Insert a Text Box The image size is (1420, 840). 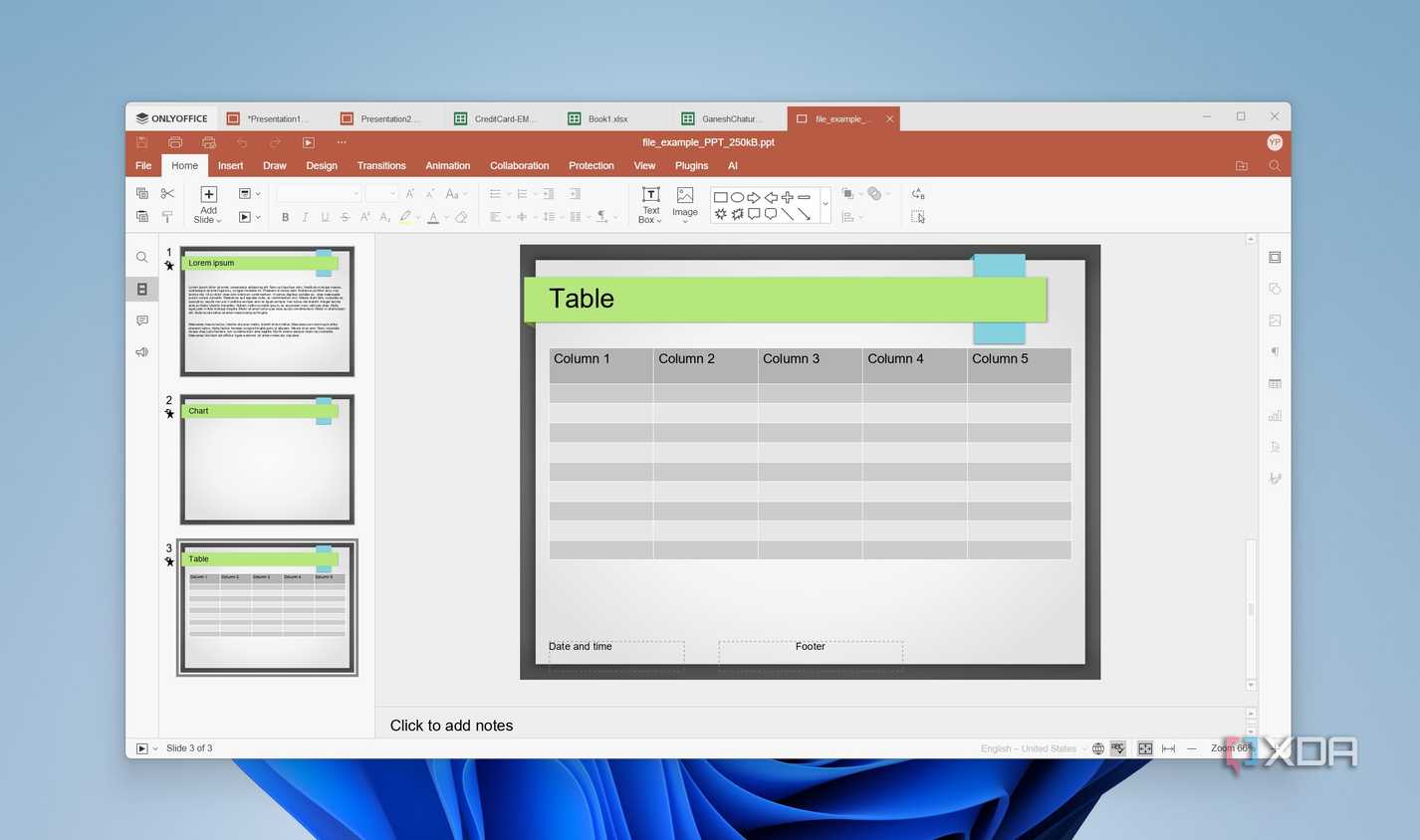[650, 205]
